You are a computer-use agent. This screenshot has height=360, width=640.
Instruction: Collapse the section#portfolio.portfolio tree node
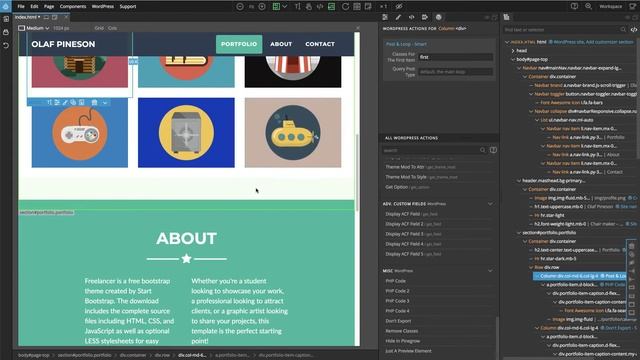(x=519, y=233)
